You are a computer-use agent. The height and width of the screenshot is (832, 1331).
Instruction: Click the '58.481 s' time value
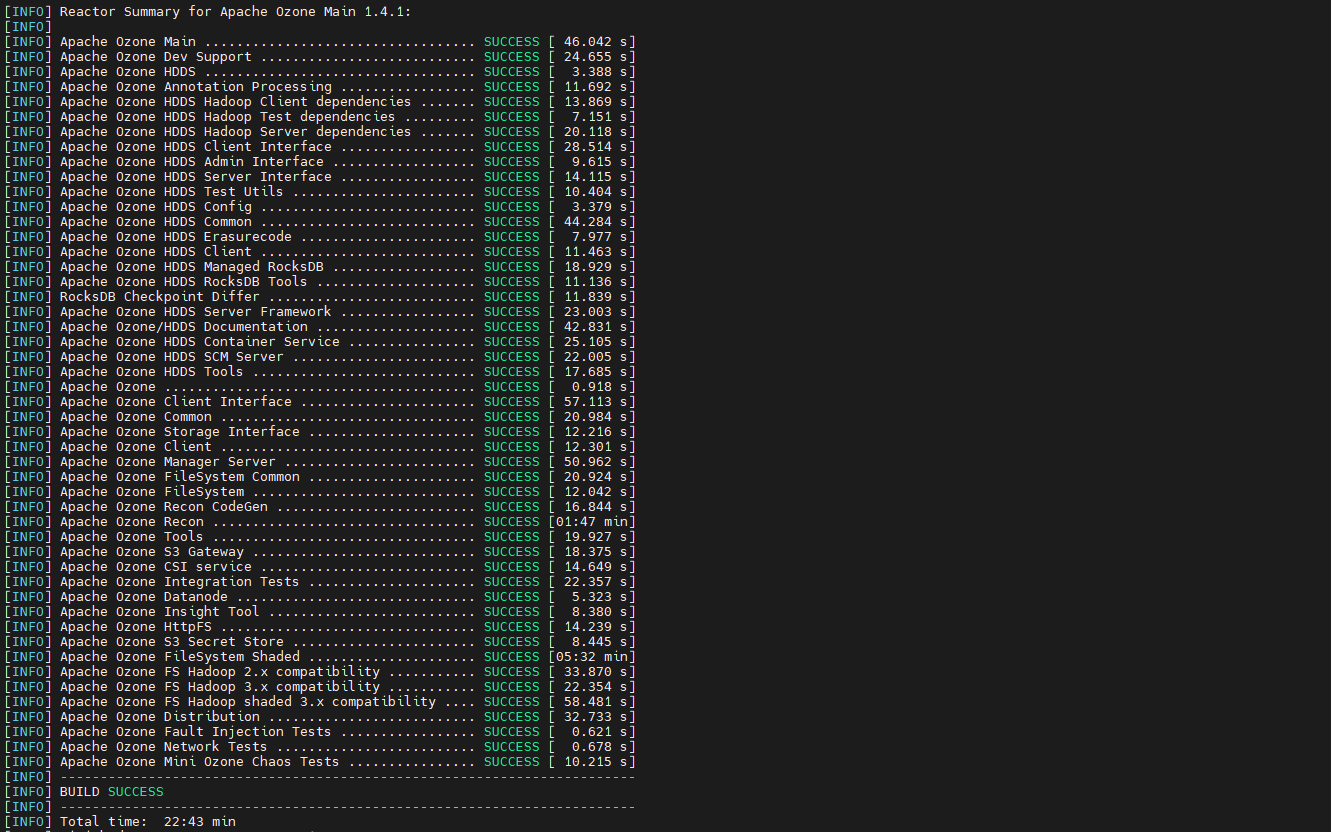click(598, 702)
